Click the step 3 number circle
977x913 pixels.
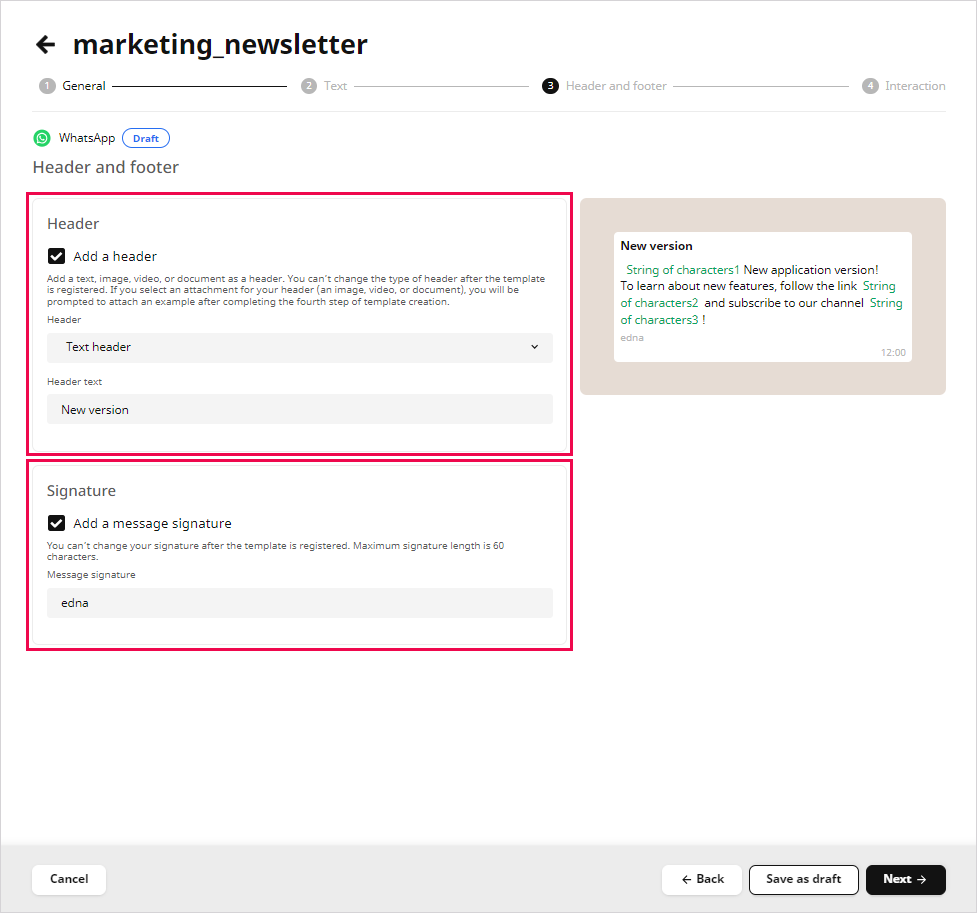click(x=550, y=86)
